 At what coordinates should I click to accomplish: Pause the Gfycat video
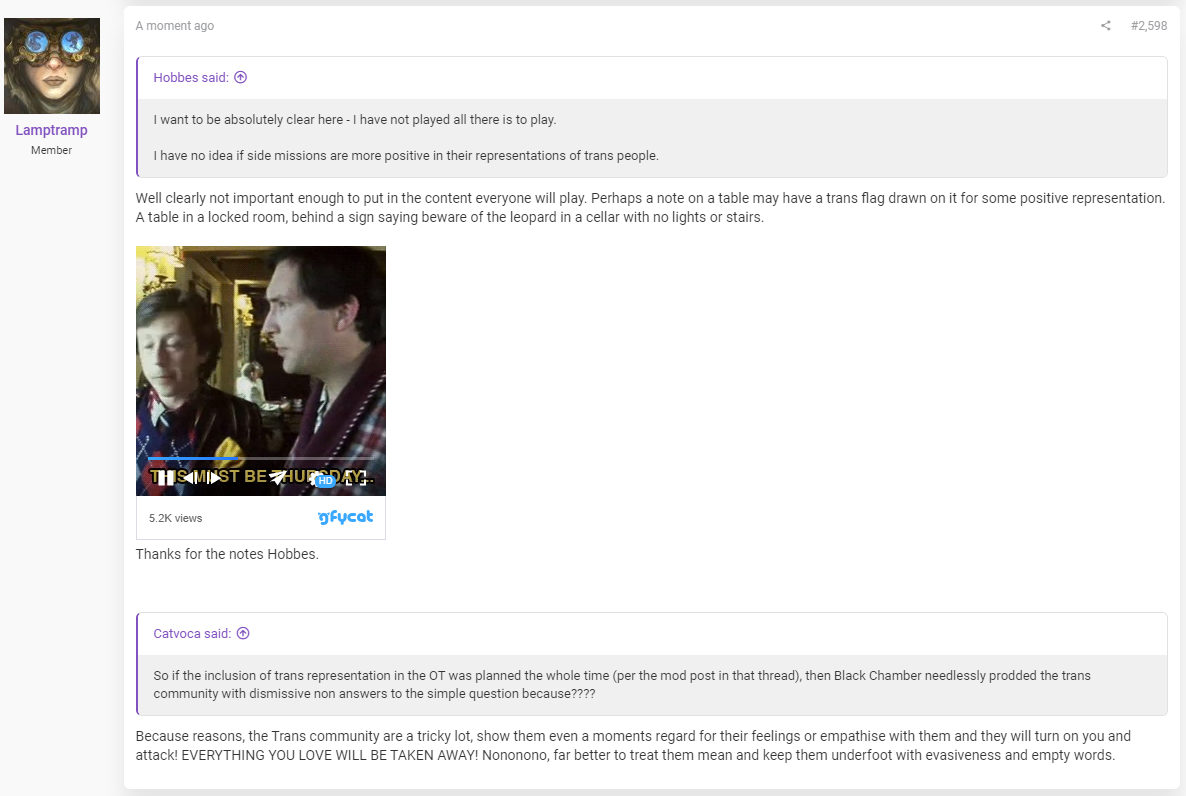pos(166,477)
